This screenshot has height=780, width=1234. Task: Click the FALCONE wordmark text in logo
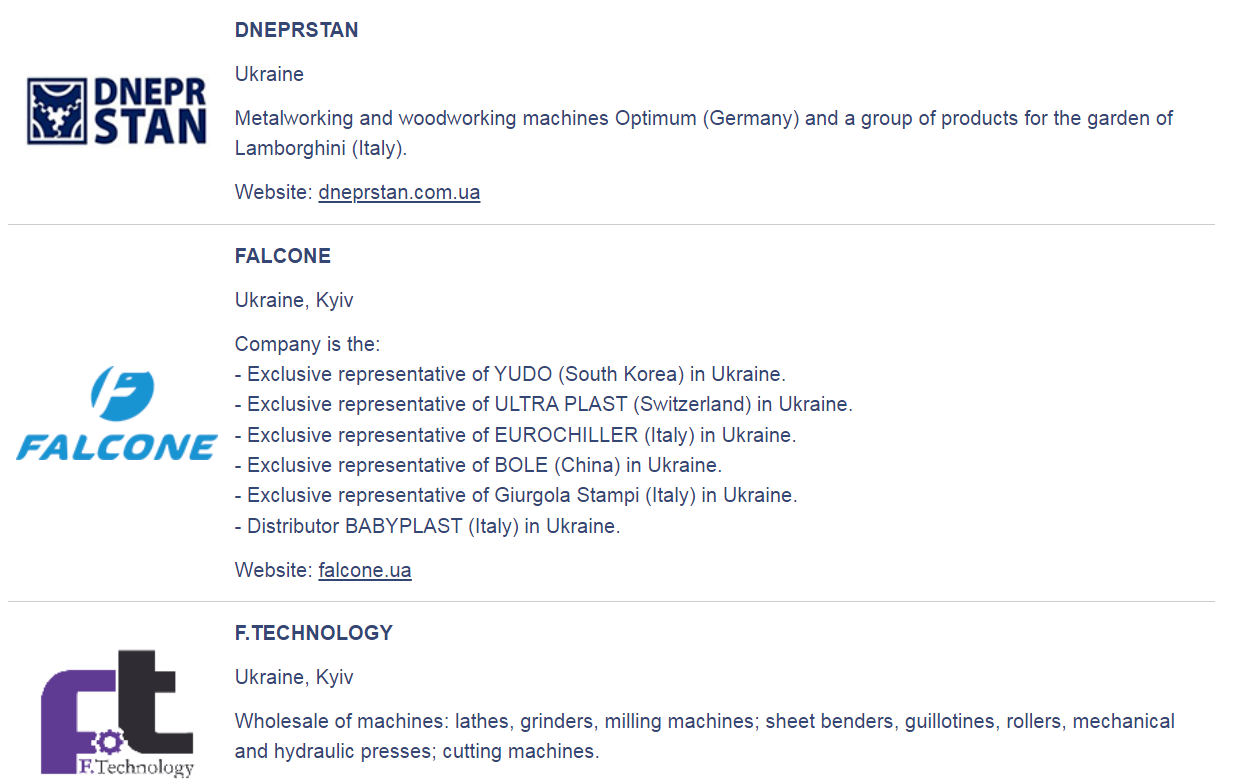pyautogui.click(x=117, y=446)
